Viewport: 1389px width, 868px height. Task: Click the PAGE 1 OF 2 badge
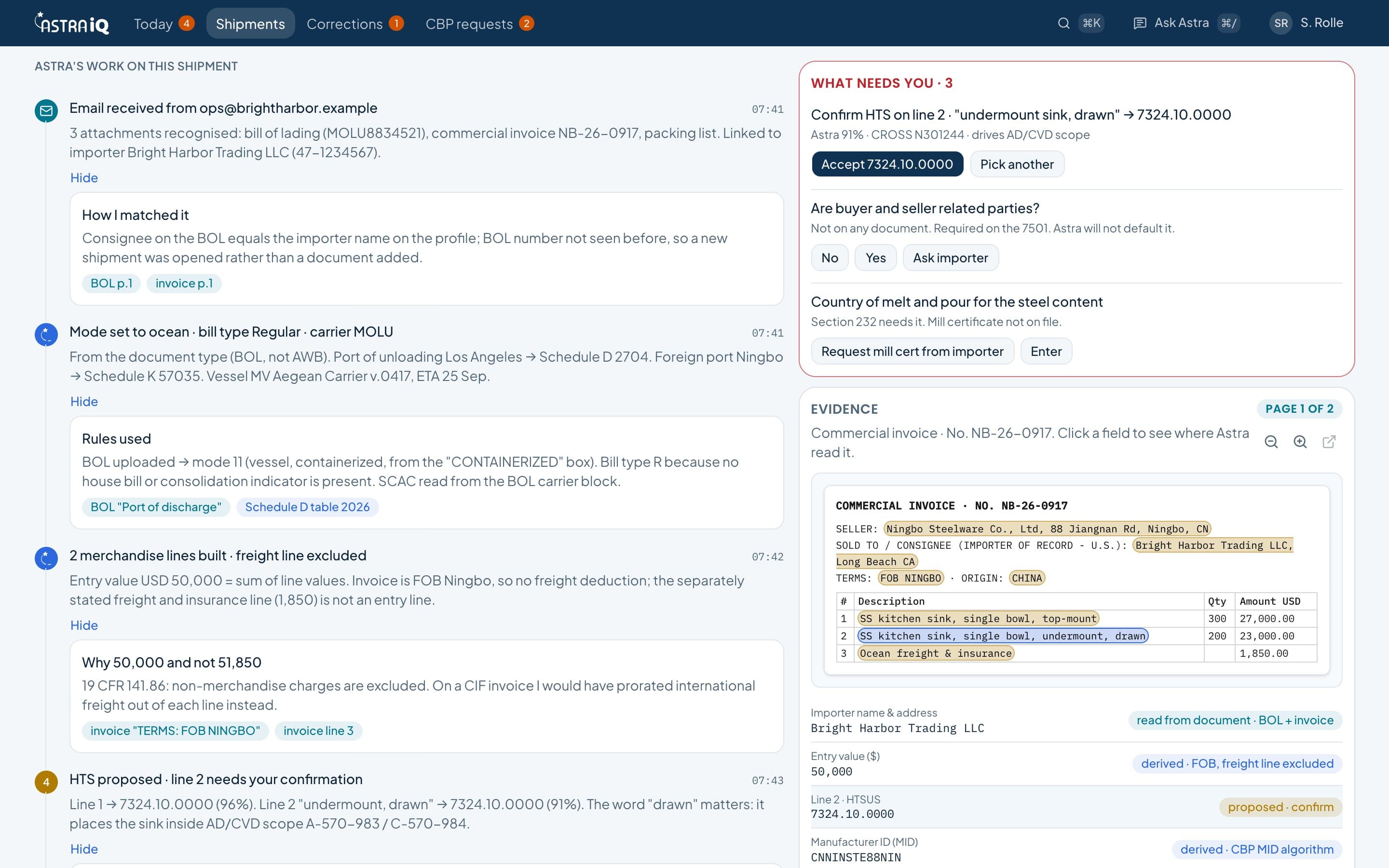pyautogui.click(x=1299, y=409)
